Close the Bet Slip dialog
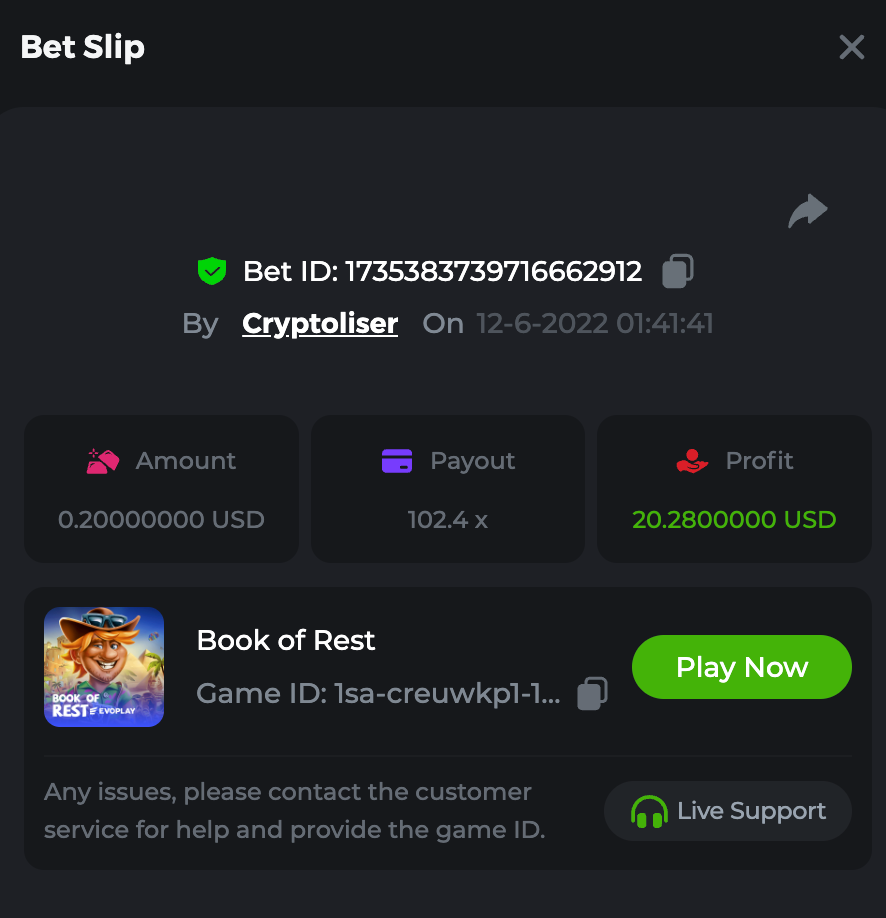This screenshot has height=918, width=886. tap(851, 47)
